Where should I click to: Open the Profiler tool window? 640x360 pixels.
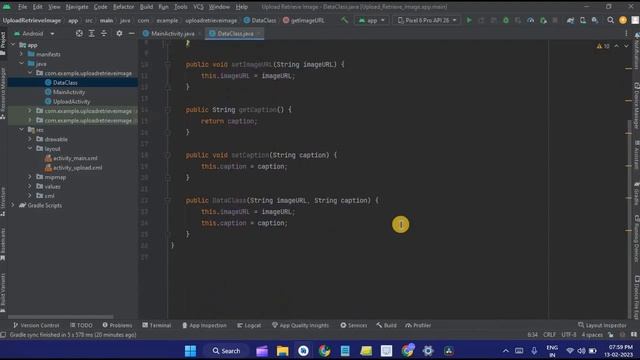[418, 325]
